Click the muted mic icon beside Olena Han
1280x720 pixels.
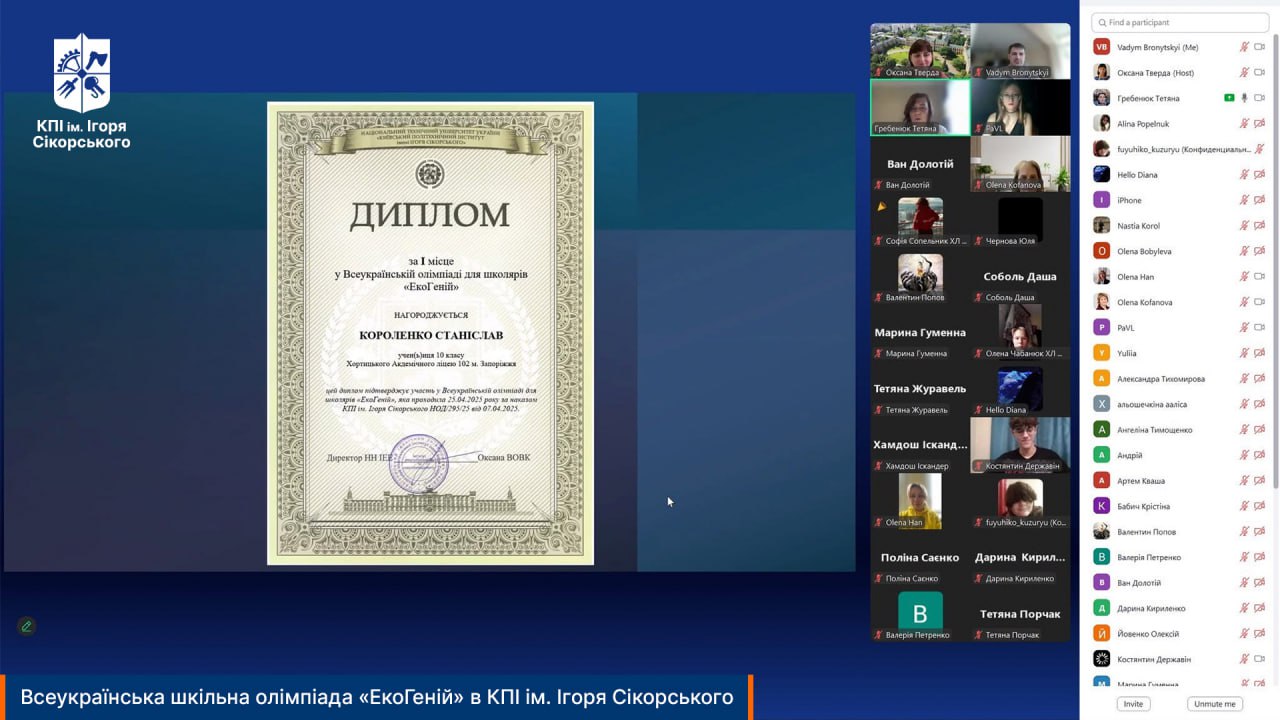[1245, 277]
